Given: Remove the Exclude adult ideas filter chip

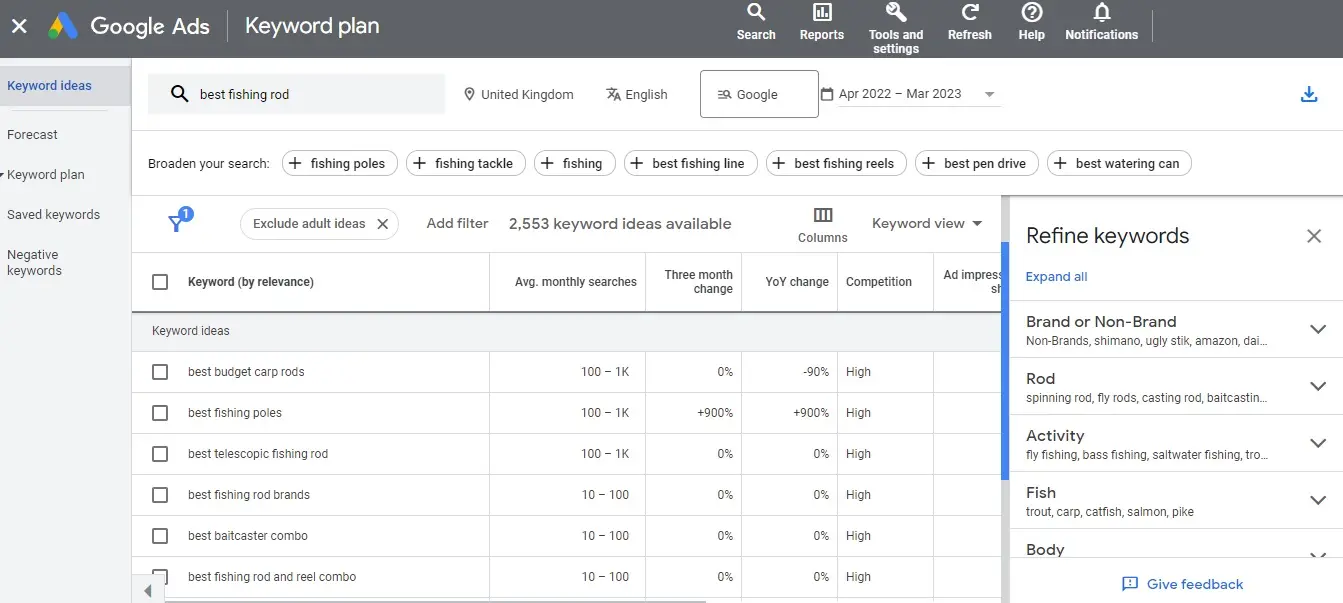Looking at the screenshot, I should click(x=383, y=224).
